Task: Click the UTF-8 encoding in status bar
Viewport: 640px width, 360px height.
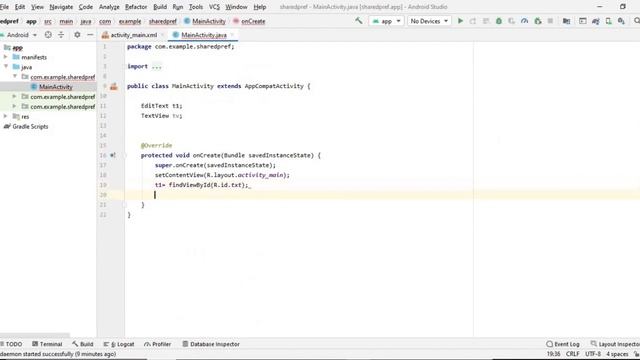Action: 593,354
